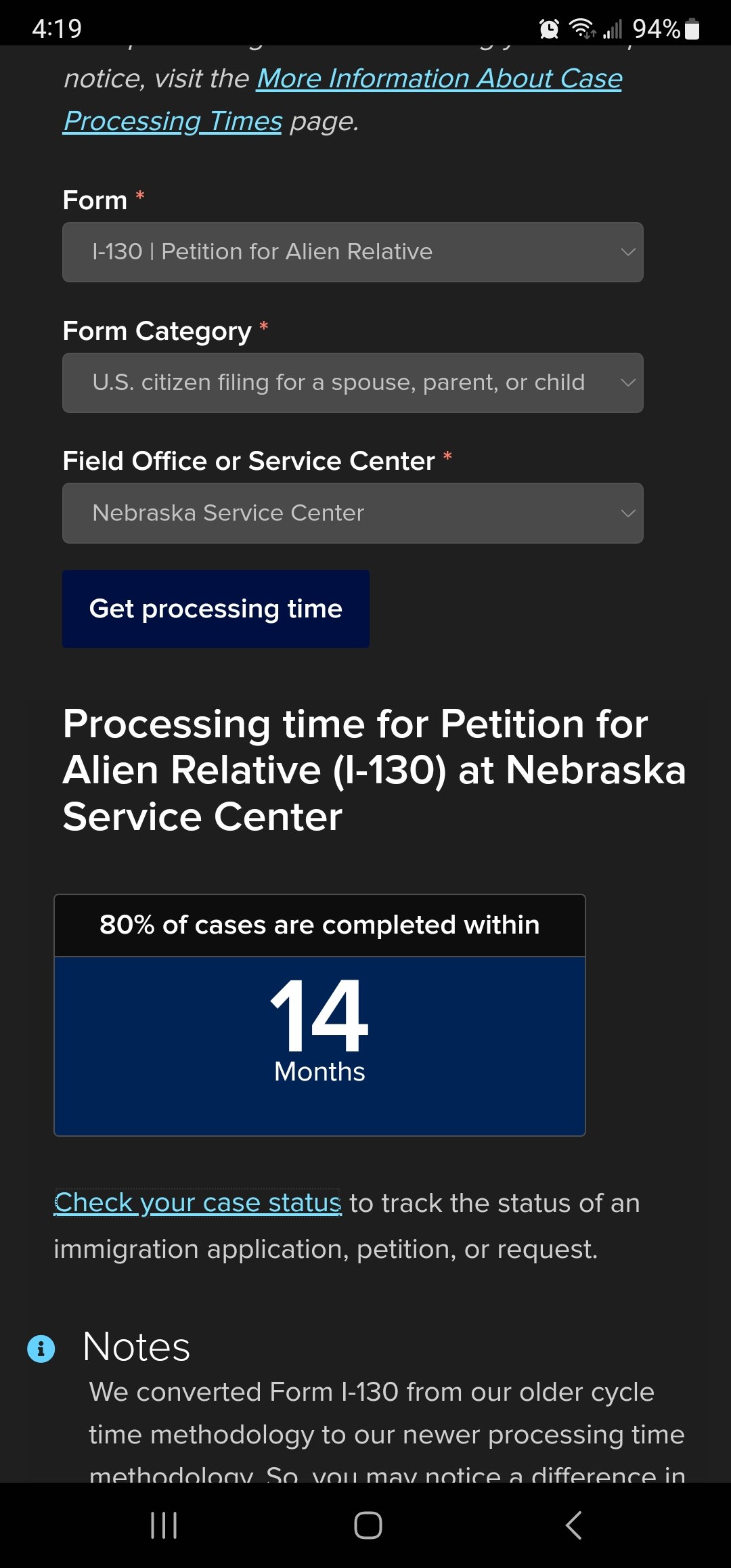Tap the 80% of cases completed header
Image resolution: width=731 pixels, height=1568 pixels.
(x=319, y=925)
